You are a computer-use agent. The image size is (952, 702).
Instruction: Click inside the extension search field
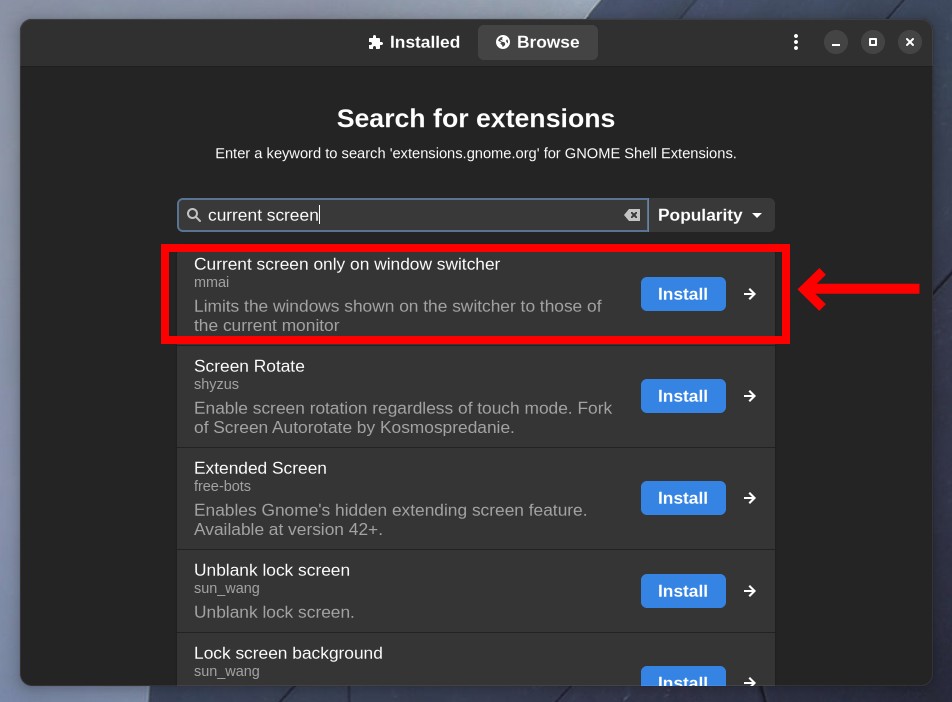click(x=413, y=215)
